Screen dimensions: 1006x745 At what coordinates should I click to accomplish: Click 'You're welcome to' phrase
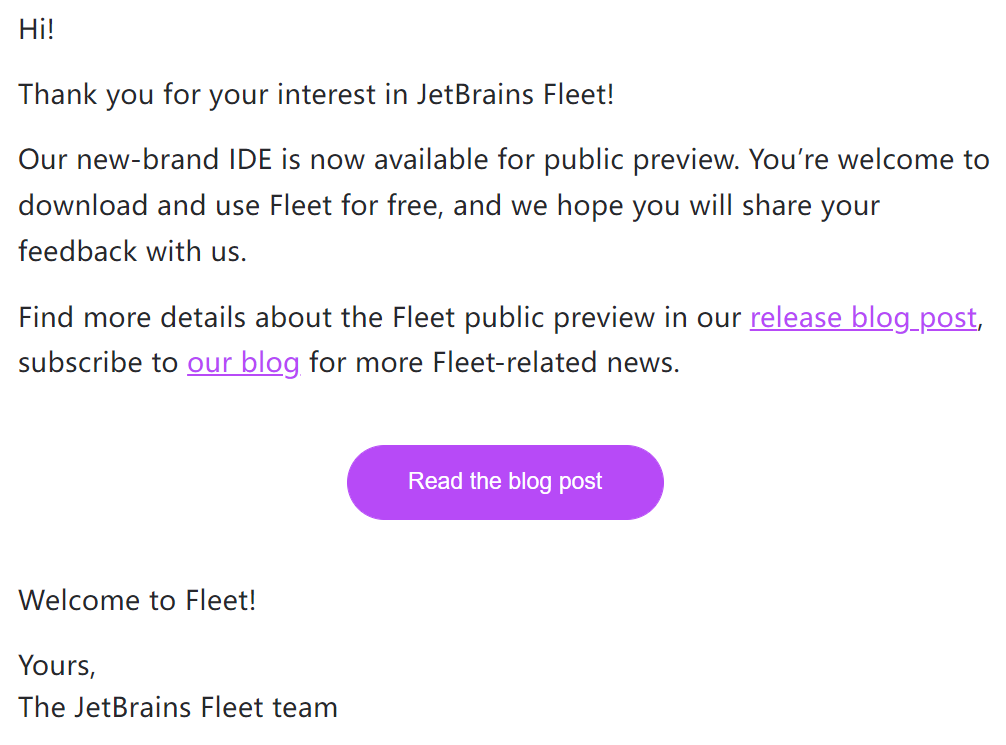click(869, 159)
